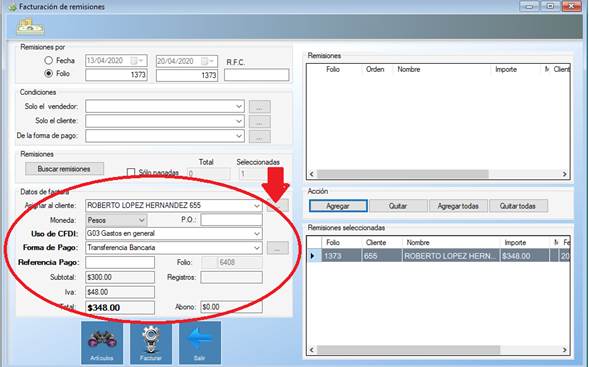Click the app icon in the title bar
Image resolution: width=589 pixels, height=367 pixels.
click(12, 7)
